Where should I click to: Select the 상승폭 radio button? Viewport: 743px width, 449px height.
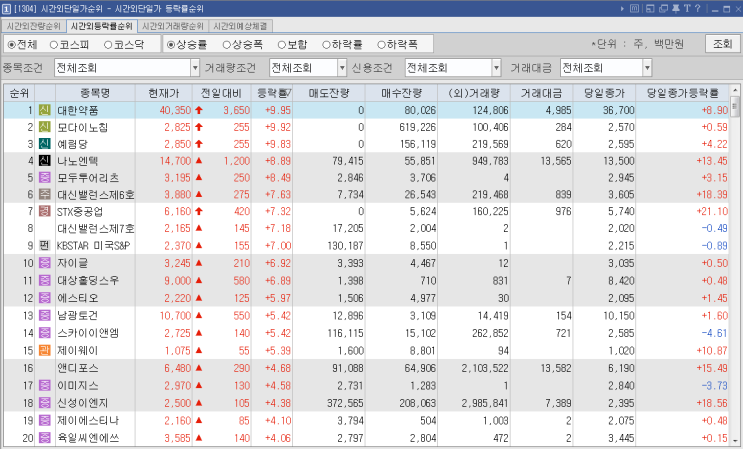click(x=227, y=45)
